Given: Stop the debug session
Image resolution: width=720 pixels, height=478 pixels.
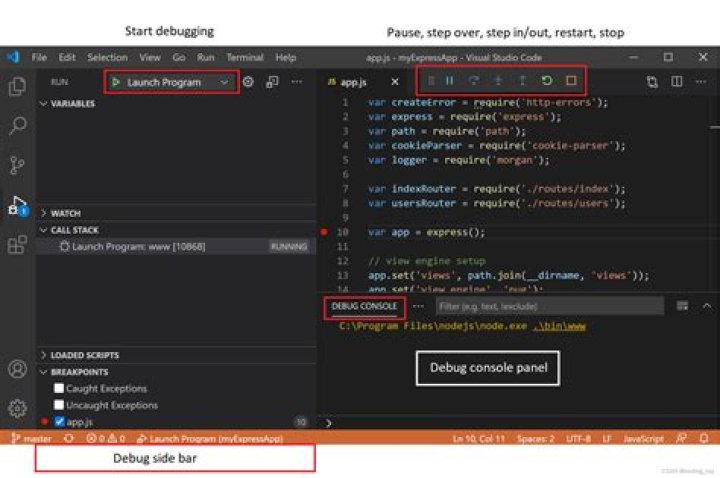Looking at the screenshot, I should [x=571, y=81].
